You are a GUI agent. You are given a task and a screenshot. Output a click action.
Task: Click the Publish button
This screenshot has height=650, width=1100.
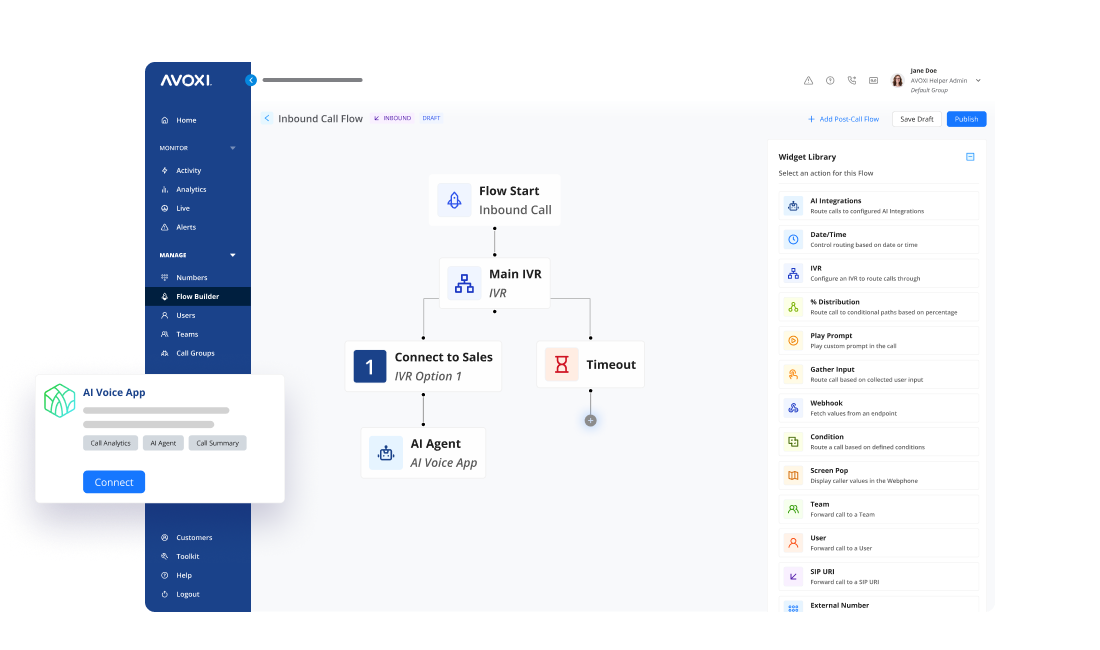coord(965,118)
